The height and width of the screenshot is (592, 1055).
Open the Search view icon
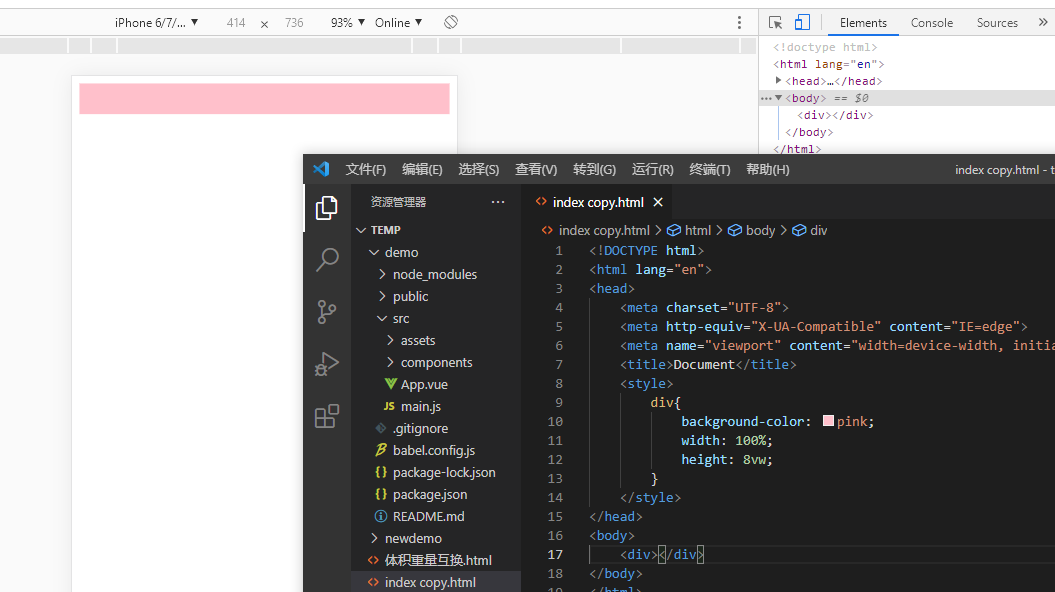[327, 260]
